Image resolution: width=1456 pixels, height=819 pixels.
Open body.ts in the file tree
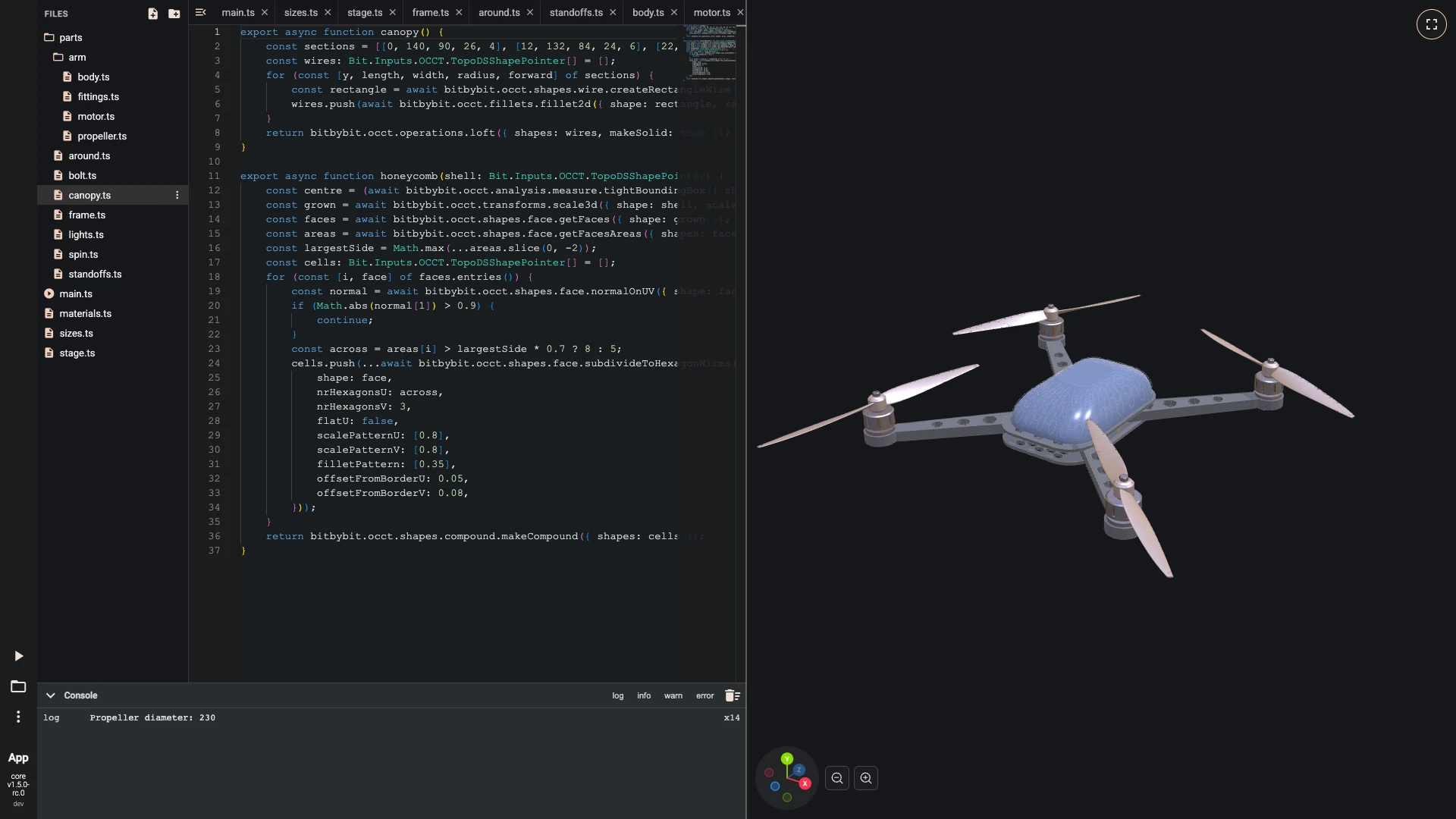(x=112, y=77)
